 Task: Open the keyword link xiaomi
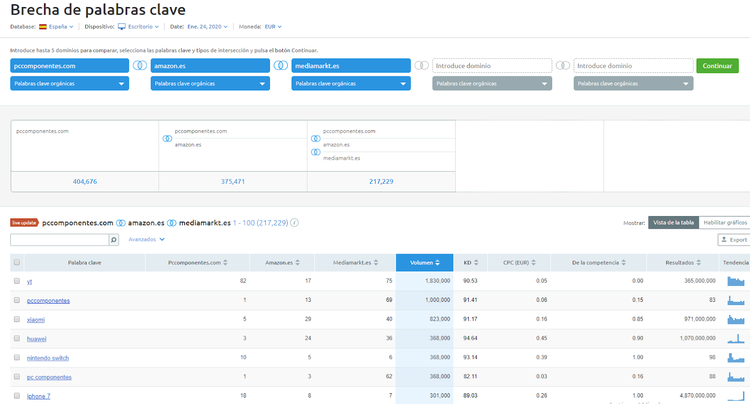pos(36,319)
